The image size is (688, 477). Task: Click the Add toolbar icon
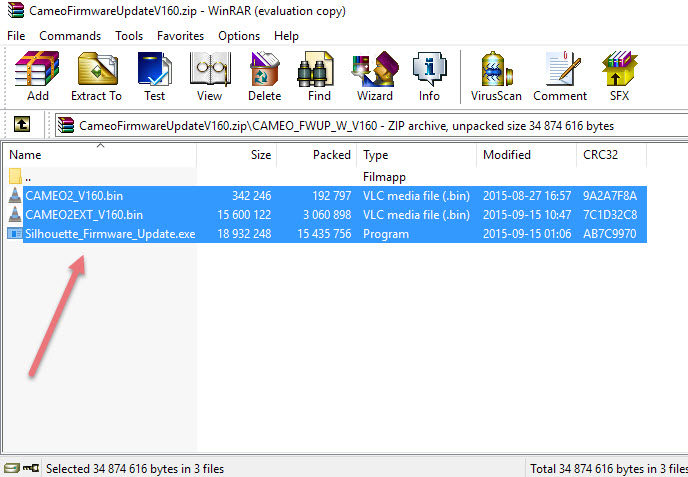(x=37, y=75)
